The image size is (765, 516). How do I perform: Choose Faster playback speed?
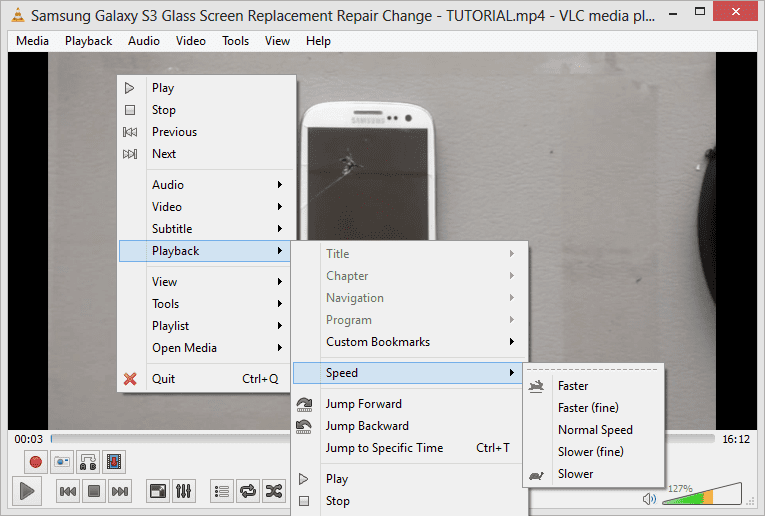593,386
